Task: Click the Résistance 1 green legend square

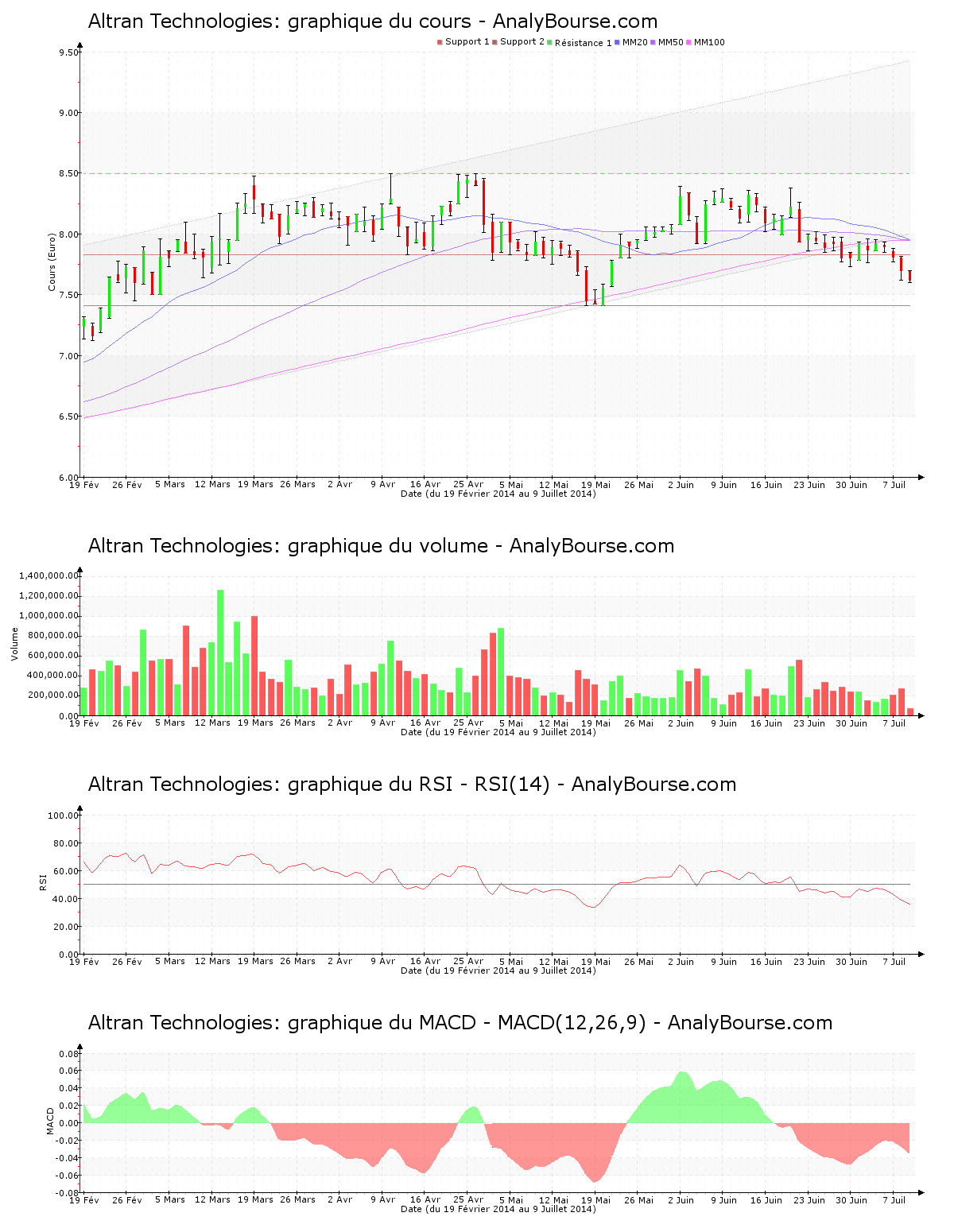Action: 549,42
